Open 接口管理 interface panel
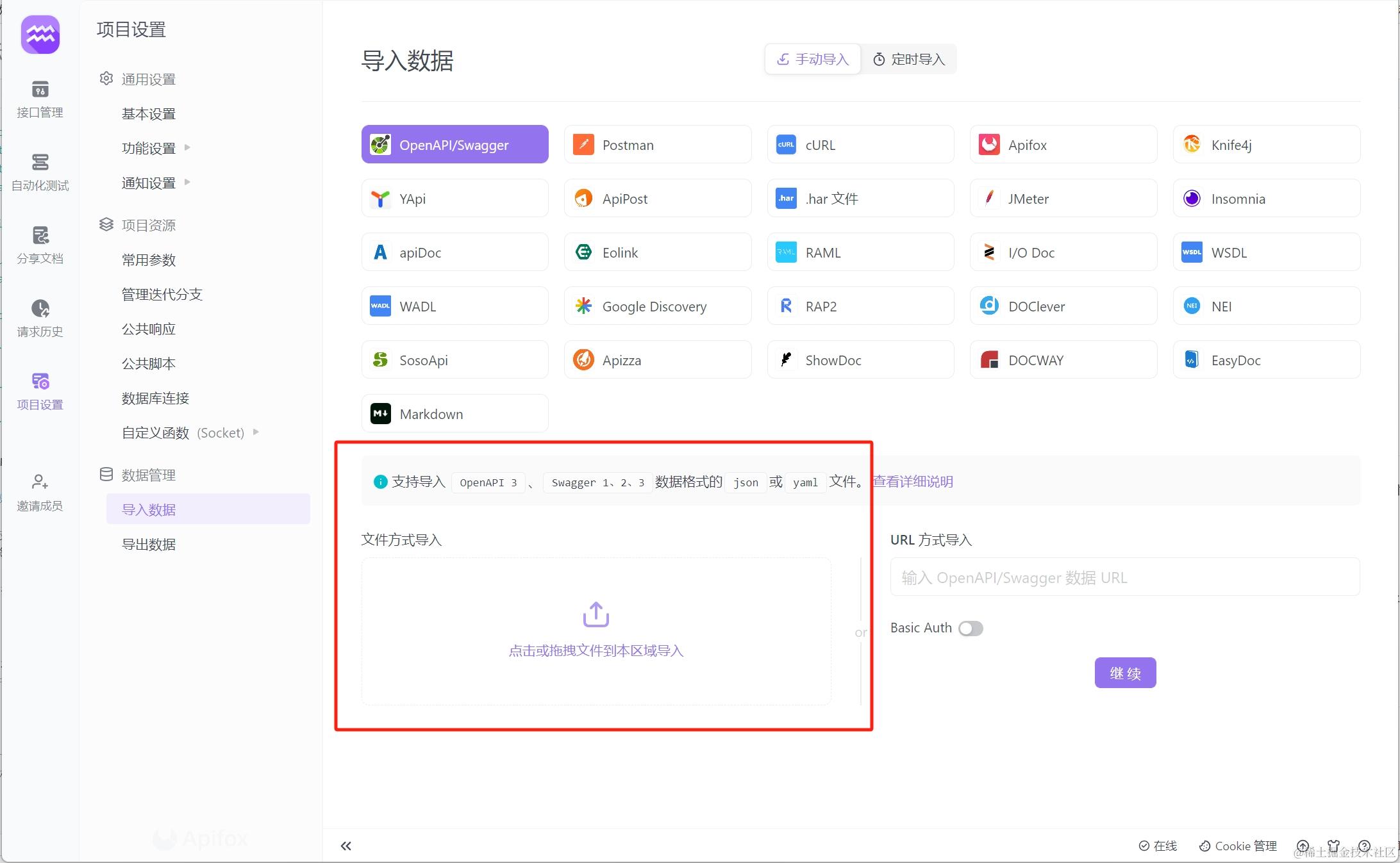1400x863 pixels. pyautogui.click(x=40, y=99)
